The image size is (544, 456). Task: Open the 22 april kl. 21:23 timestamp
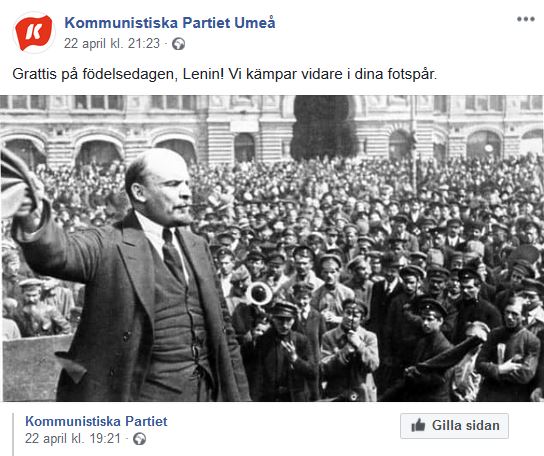[112, 44]
